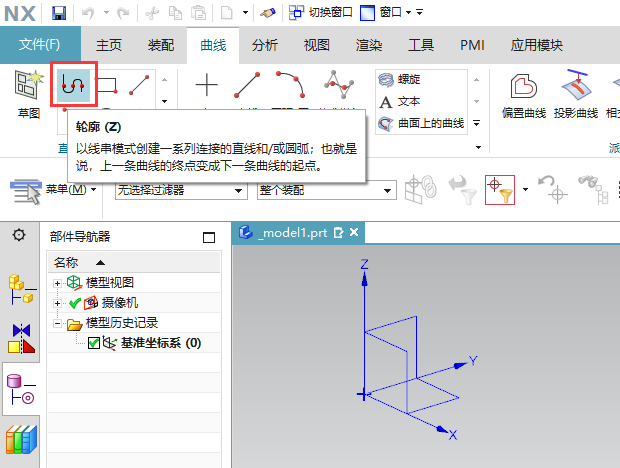
Task: Open the 窗口 window dropdown
Action: (x=386, y=13)
